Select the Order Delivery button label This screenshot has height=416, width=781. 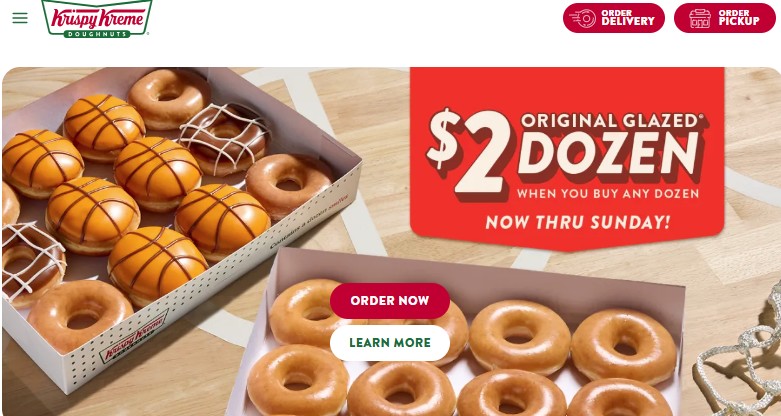(x=628, y=18)
